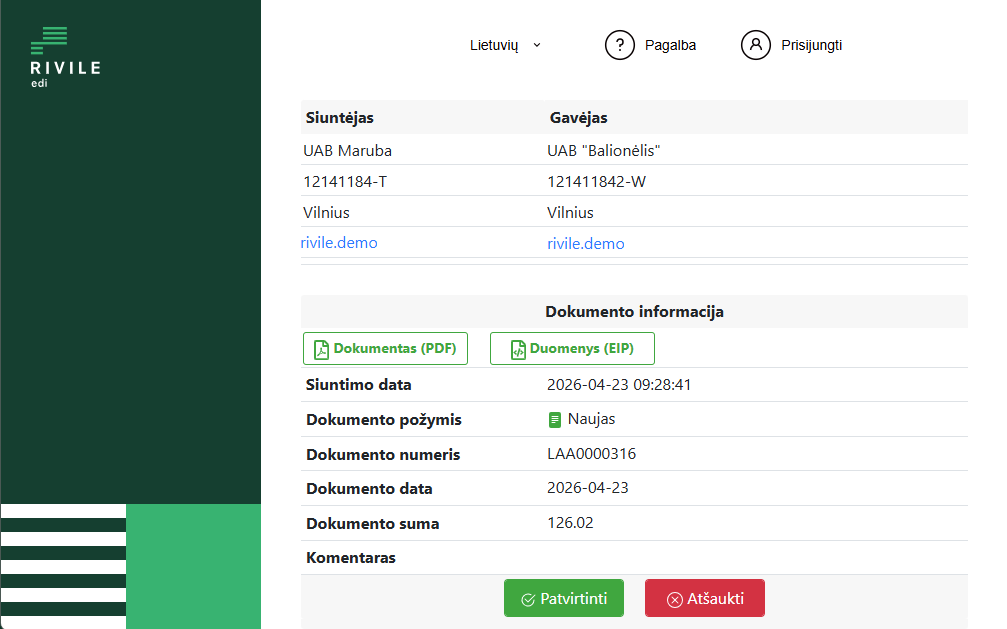Confirm the document with Patvirtinti

(x=564, y=598)
